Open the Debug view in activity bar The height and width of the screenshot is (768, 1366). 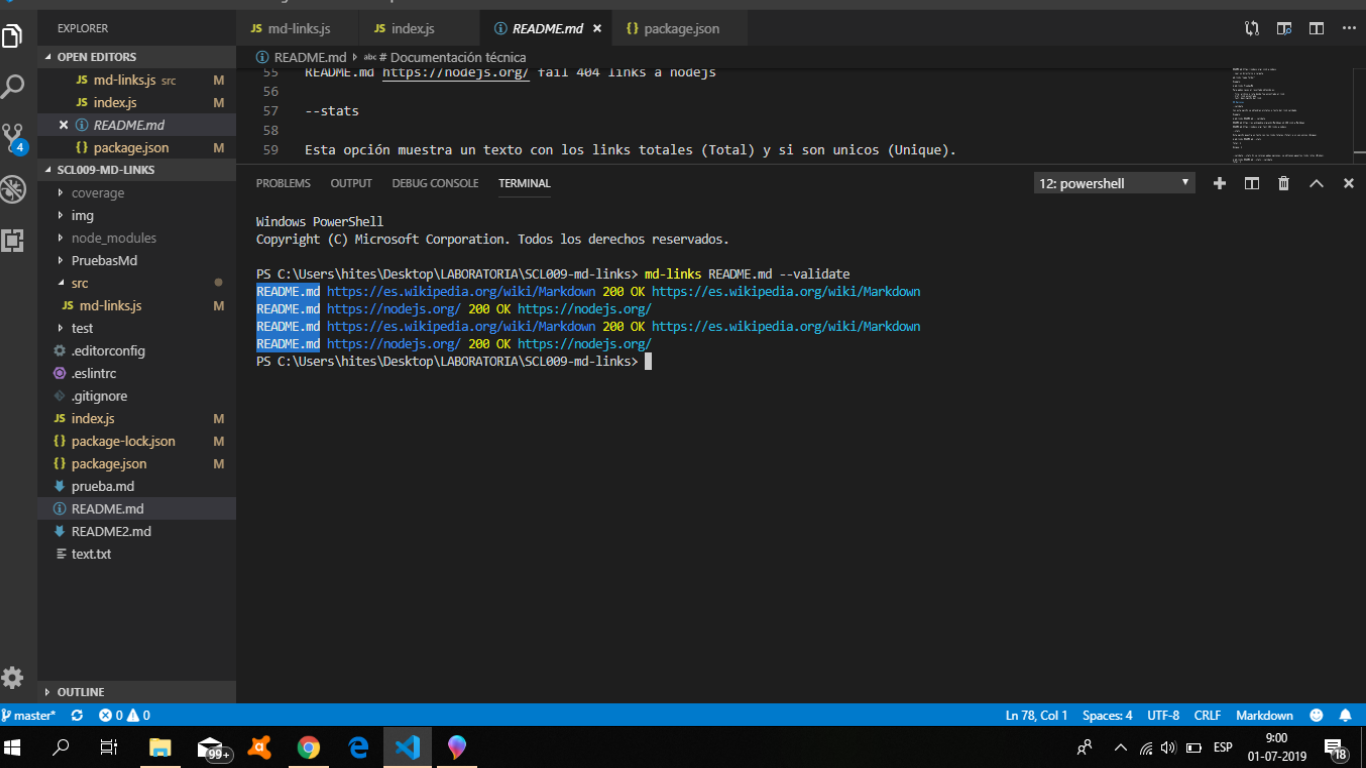pos(12,188)
